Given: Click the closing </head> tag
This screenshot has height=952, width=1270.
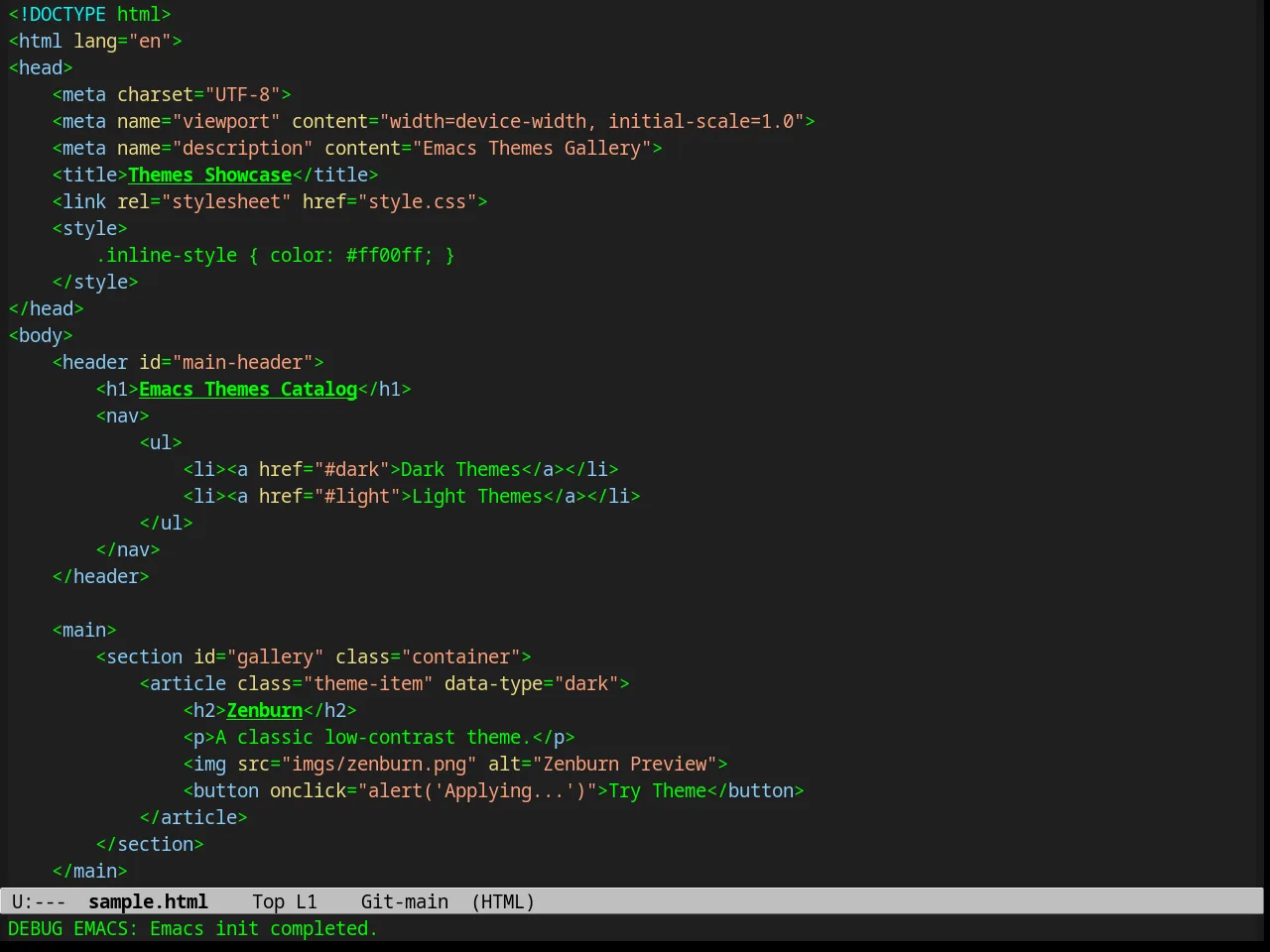Looking at the screenshot, I should pyautogui.click(x=47, y=308).
